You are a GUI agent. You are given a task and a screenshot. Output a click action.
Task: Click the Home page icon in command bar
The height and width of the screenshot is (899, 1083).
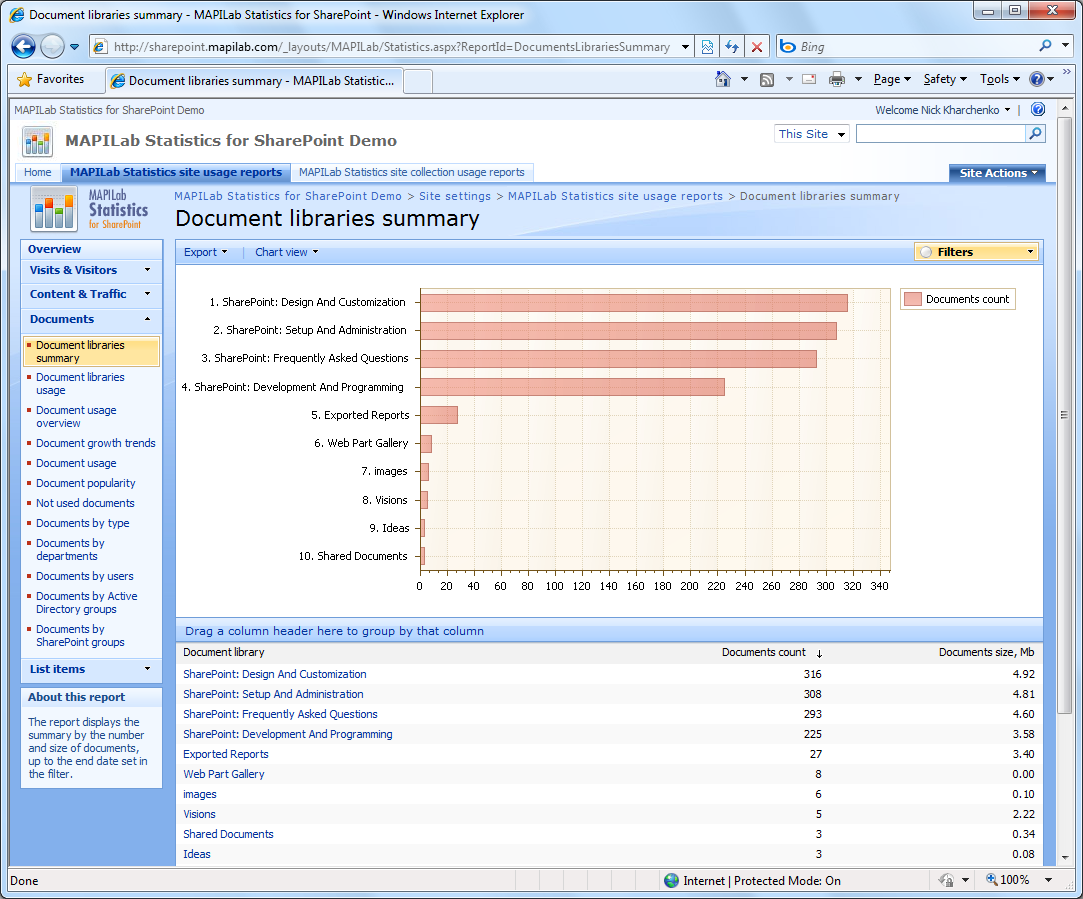point(722,79)
